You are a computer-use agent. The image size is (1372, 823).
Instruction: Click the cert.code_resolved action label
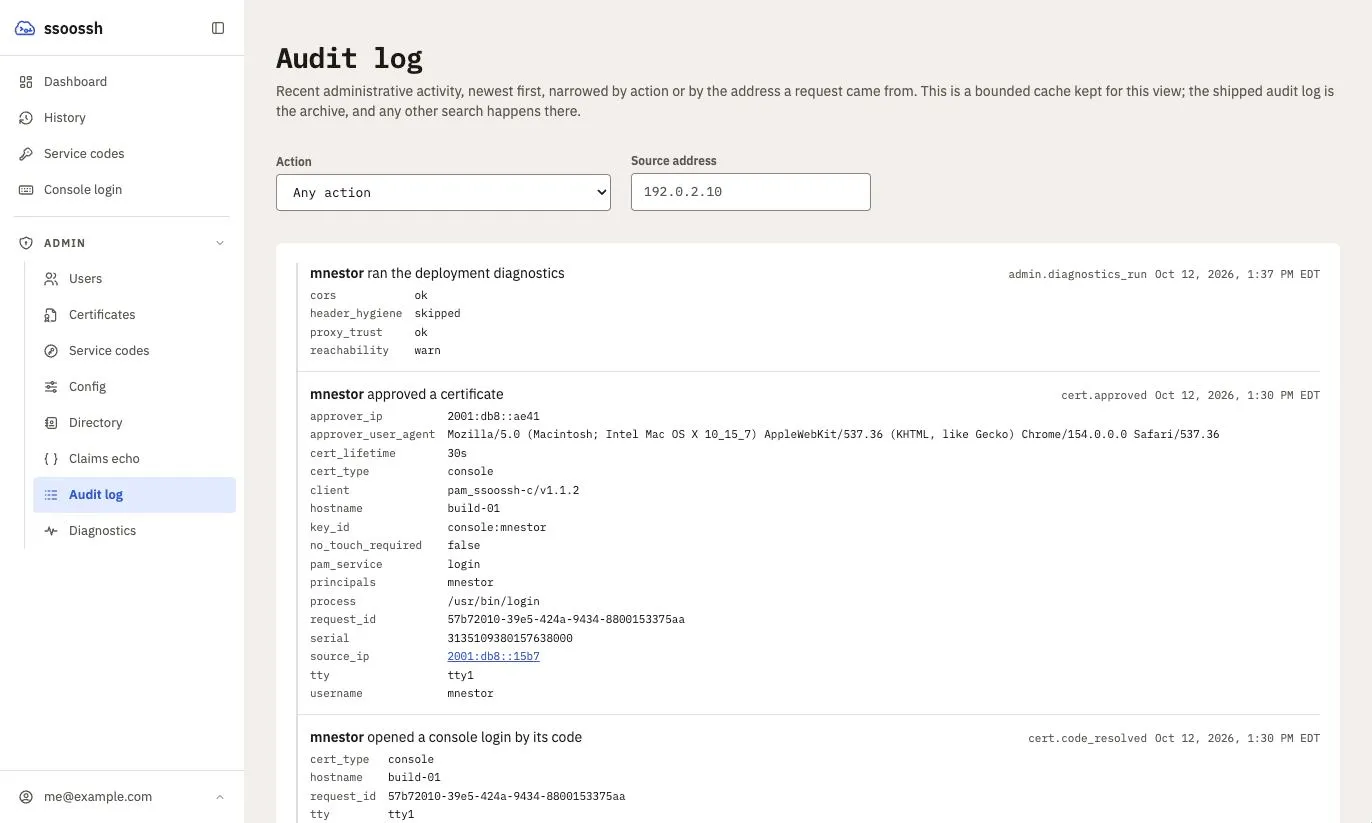pos(1087,738)
